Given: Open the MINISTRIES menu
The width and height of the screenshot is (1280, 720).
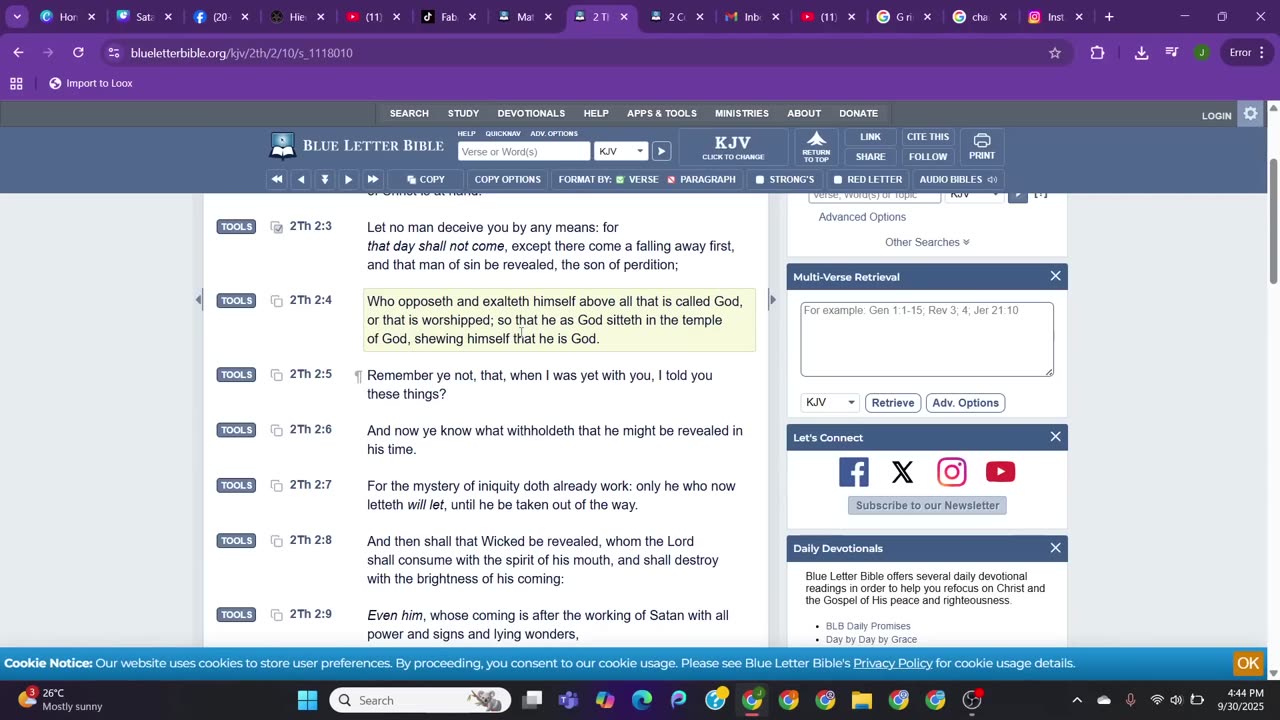Looking at the screenshot, I should pos(742,114).
